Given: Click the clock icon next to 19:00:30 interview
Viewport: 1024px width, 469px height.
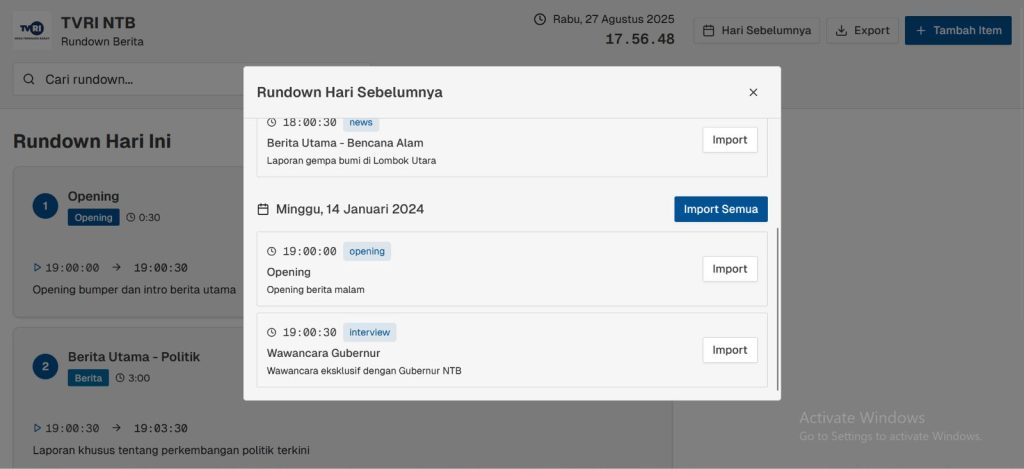Looking at the screenshot, I should (272, 332).
